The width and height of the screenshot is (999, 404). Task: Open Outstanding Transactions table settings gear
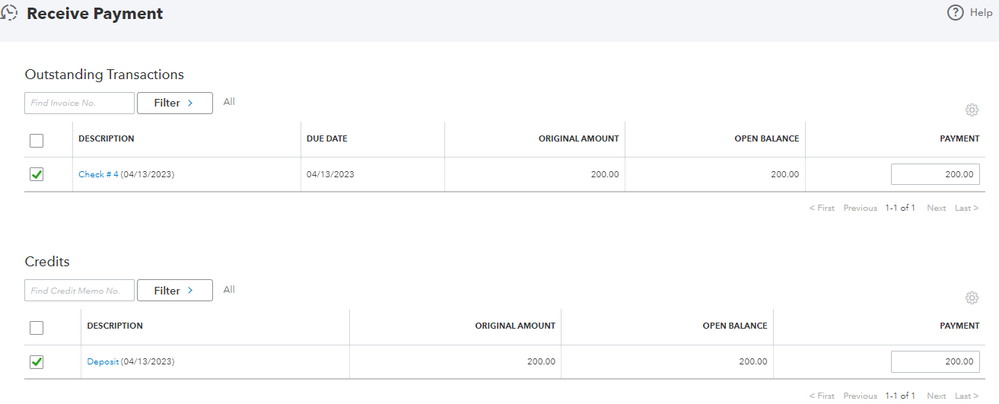pyautogui.click(x=971, y=110)
